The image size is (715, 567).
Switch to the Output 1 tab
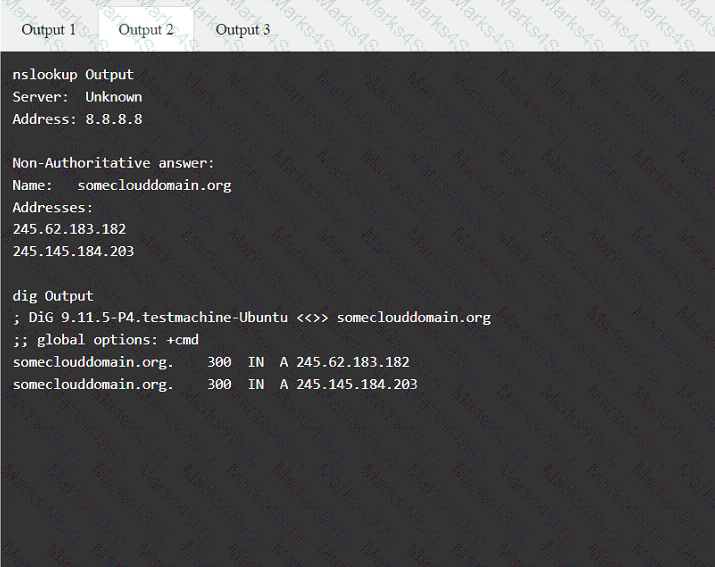click(48, 29)
